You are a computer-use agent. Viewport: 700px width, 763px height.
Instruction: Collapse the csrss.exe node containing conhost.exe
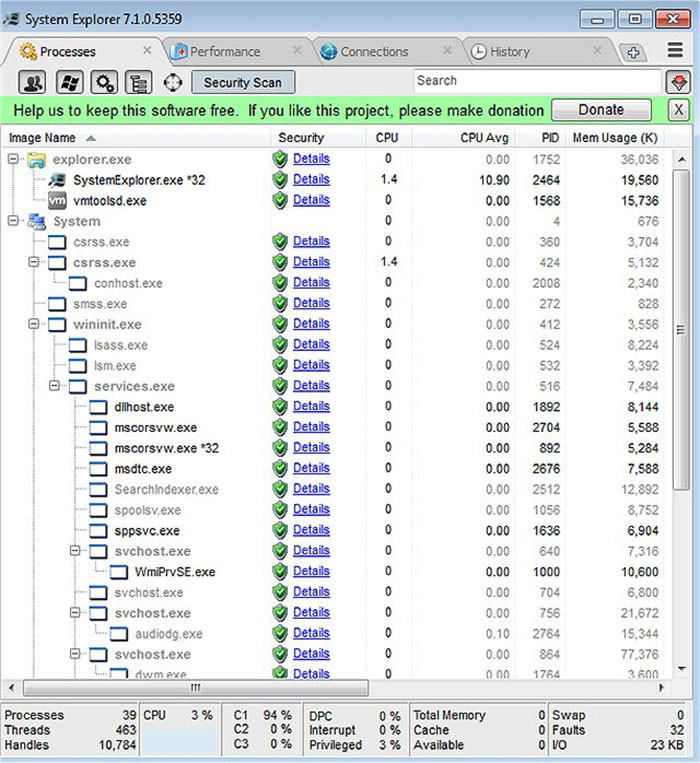(x=34, y=262)
